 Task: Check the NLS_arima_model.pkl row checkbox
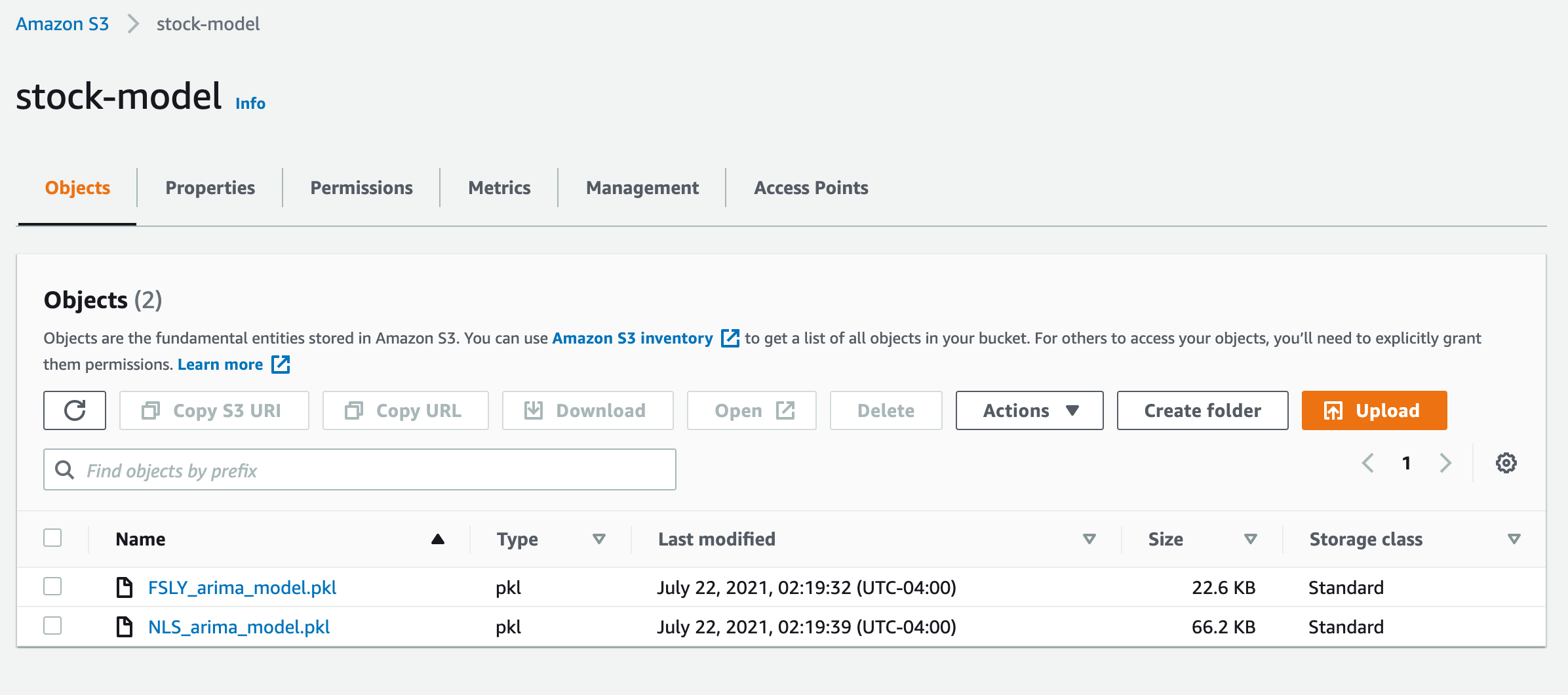tap(52, 625)
